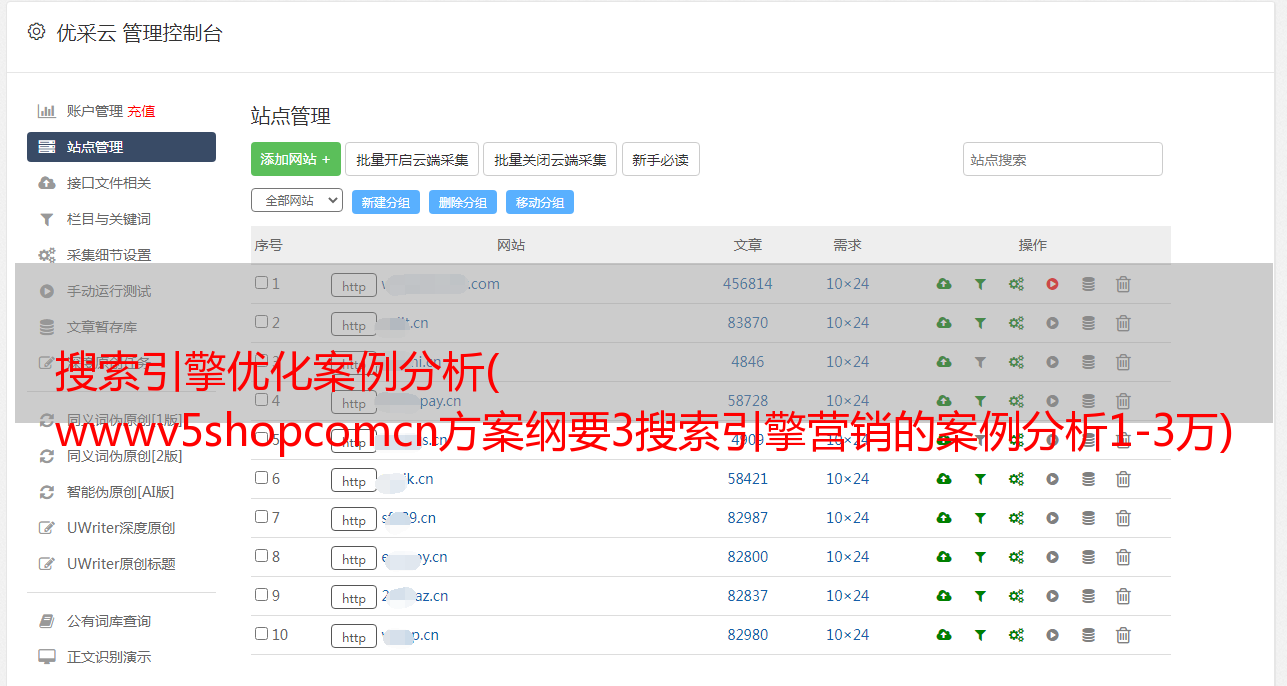The image size is (1287, 686).
Task: Click the run icon in row 7
Action: [x=1052, y=518]
